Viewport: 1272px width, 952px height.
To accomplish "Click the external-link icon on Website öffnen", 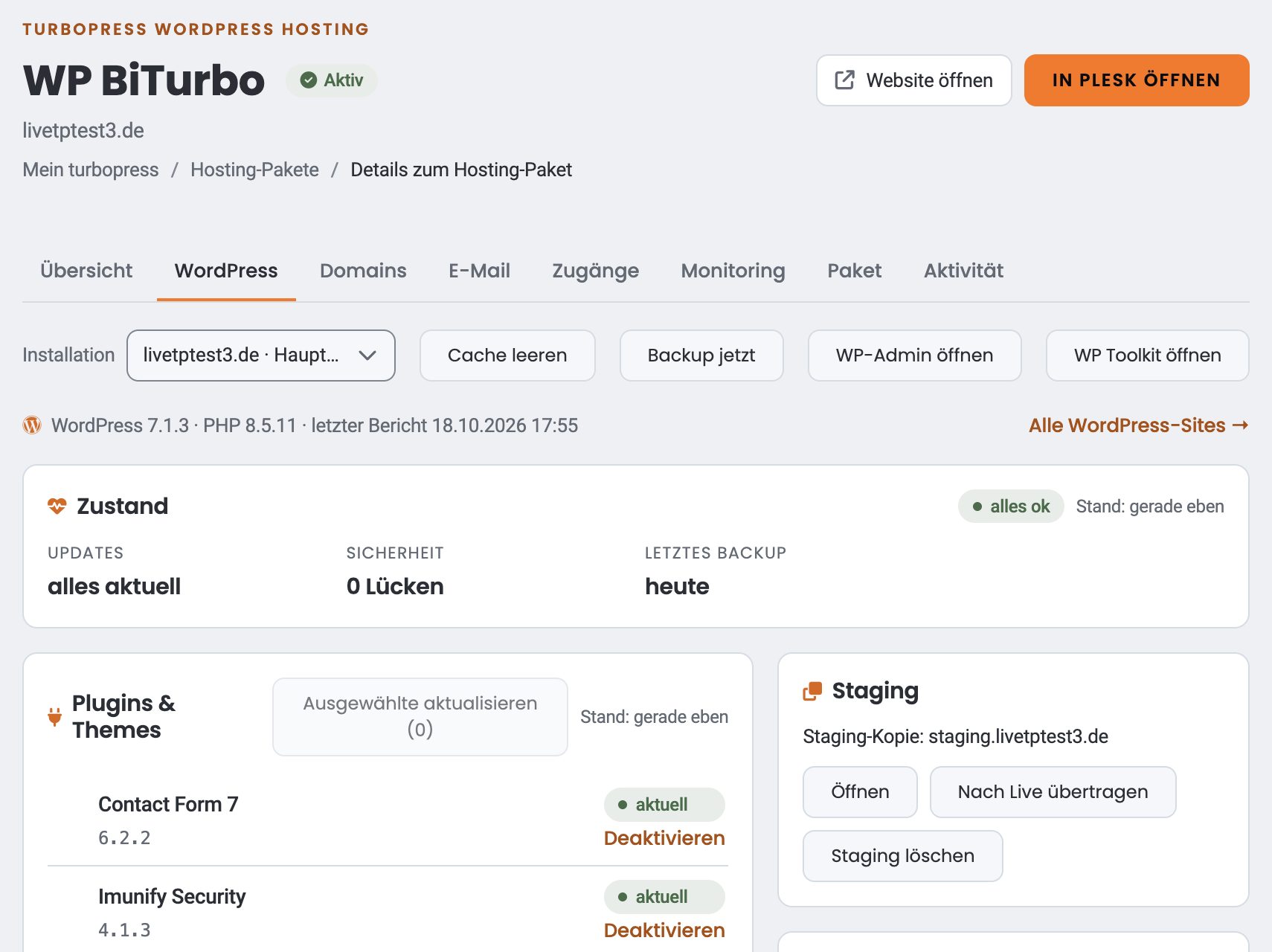I will (x=844, y=80).
